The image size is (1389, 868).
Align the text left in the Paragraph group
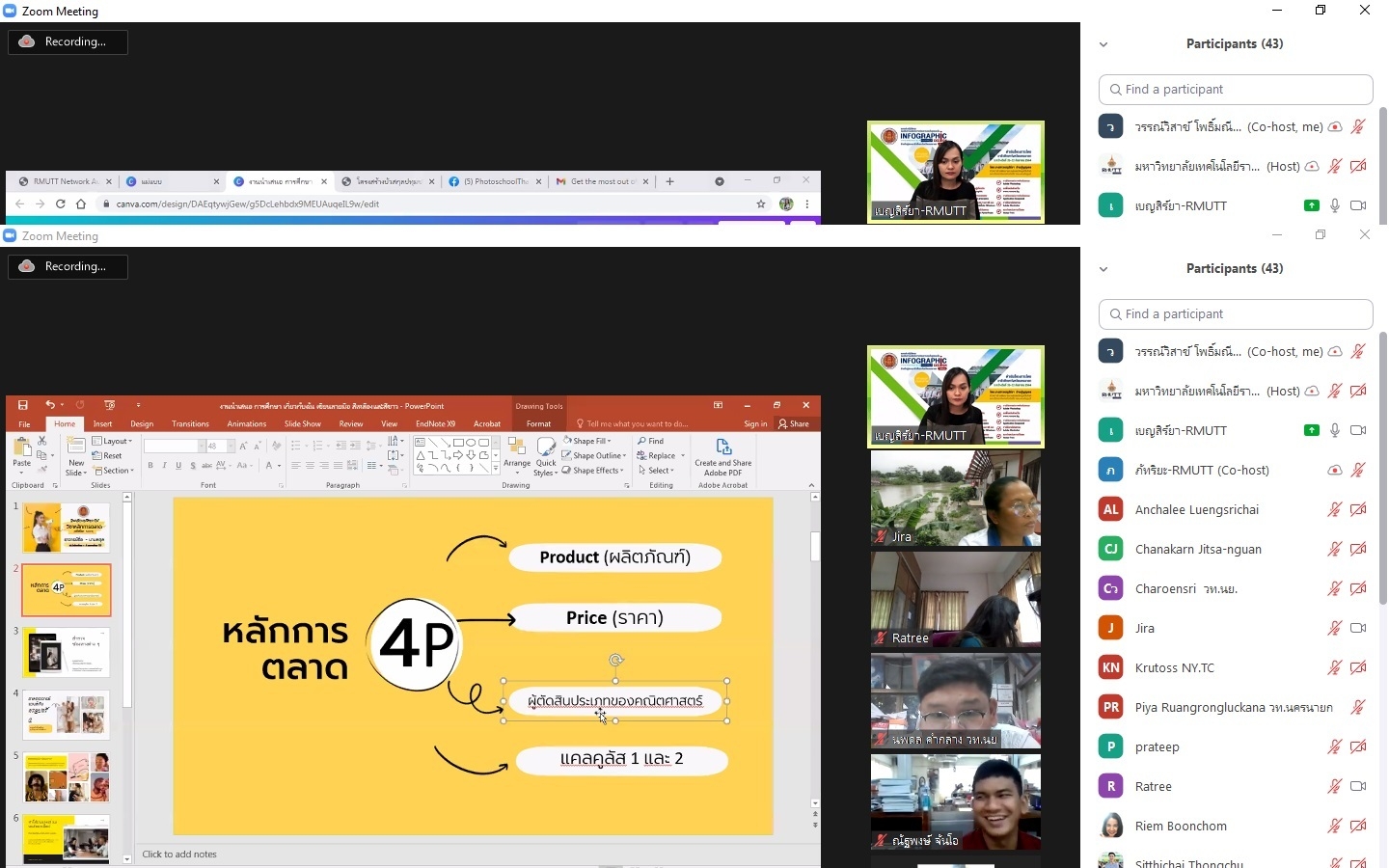tap(296, 466)
